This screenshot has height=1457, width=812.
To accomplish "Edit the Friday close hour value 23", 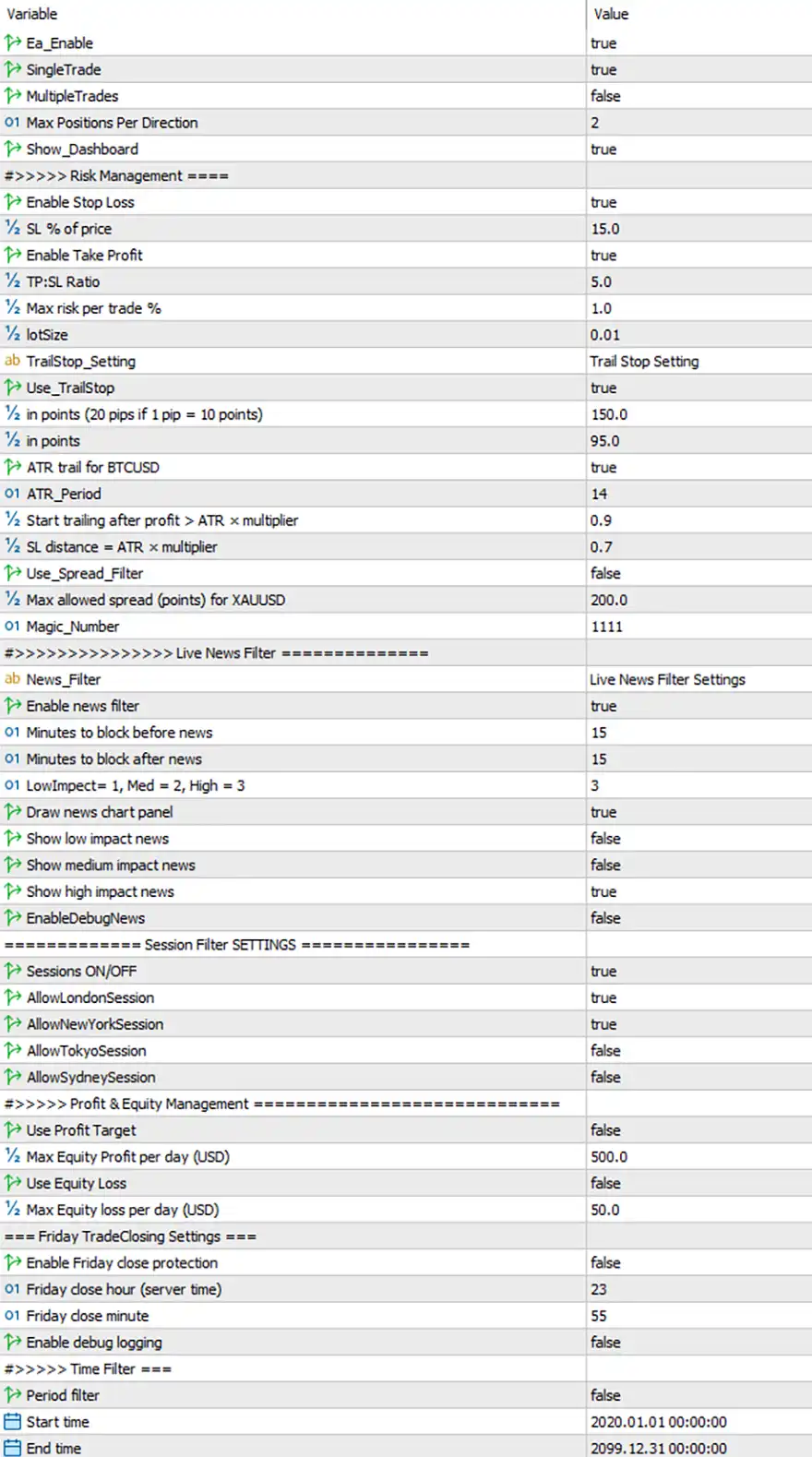I will click(699, 1289).
